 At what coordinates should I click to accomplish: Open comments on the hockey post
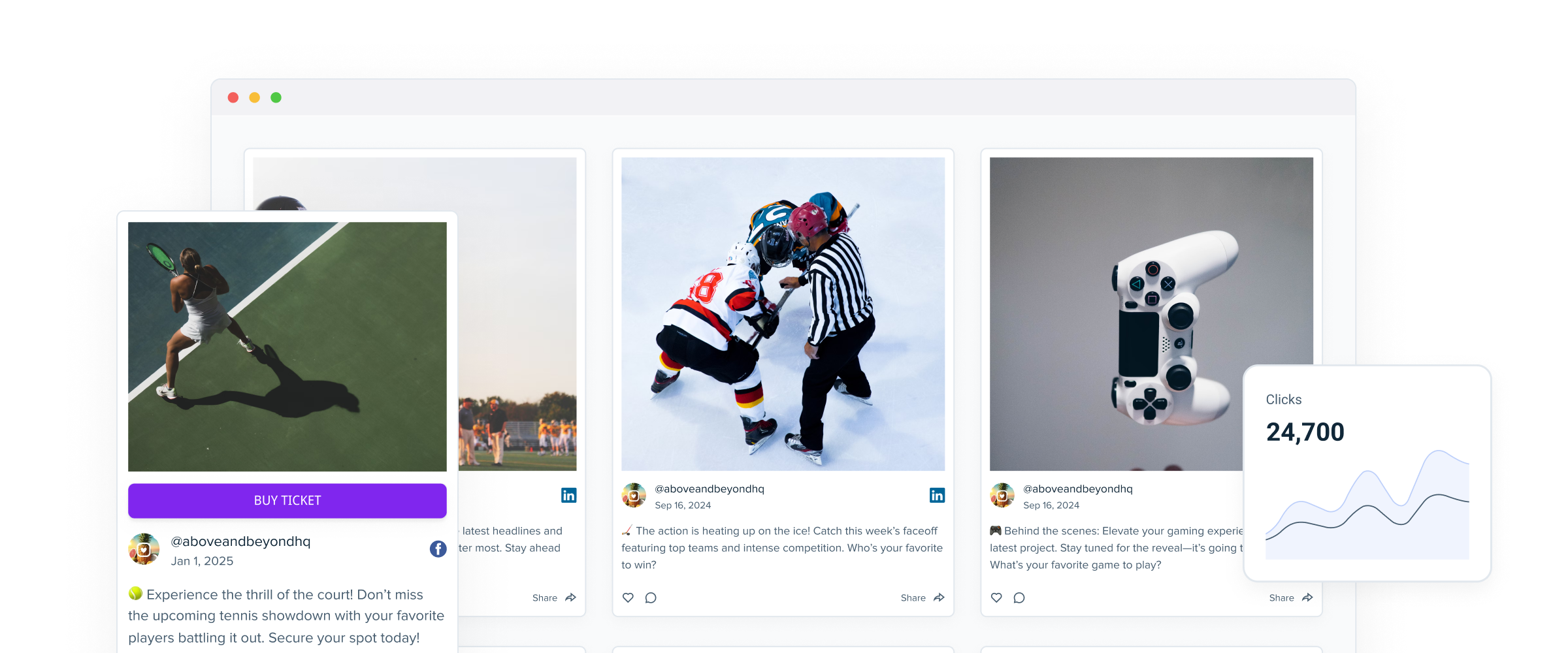[x=651, y=597]
